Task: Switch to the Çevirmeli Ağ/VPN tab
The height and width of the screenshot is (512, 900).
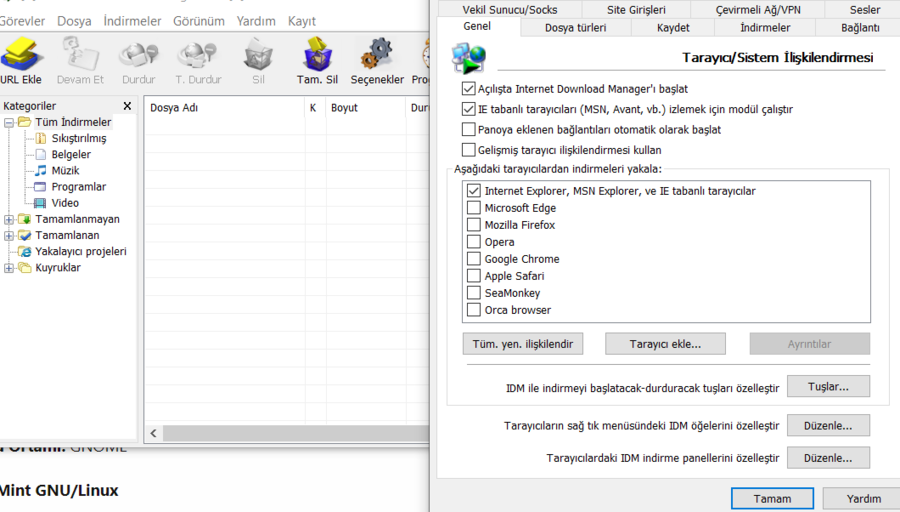Action: [x=758, y=9]
